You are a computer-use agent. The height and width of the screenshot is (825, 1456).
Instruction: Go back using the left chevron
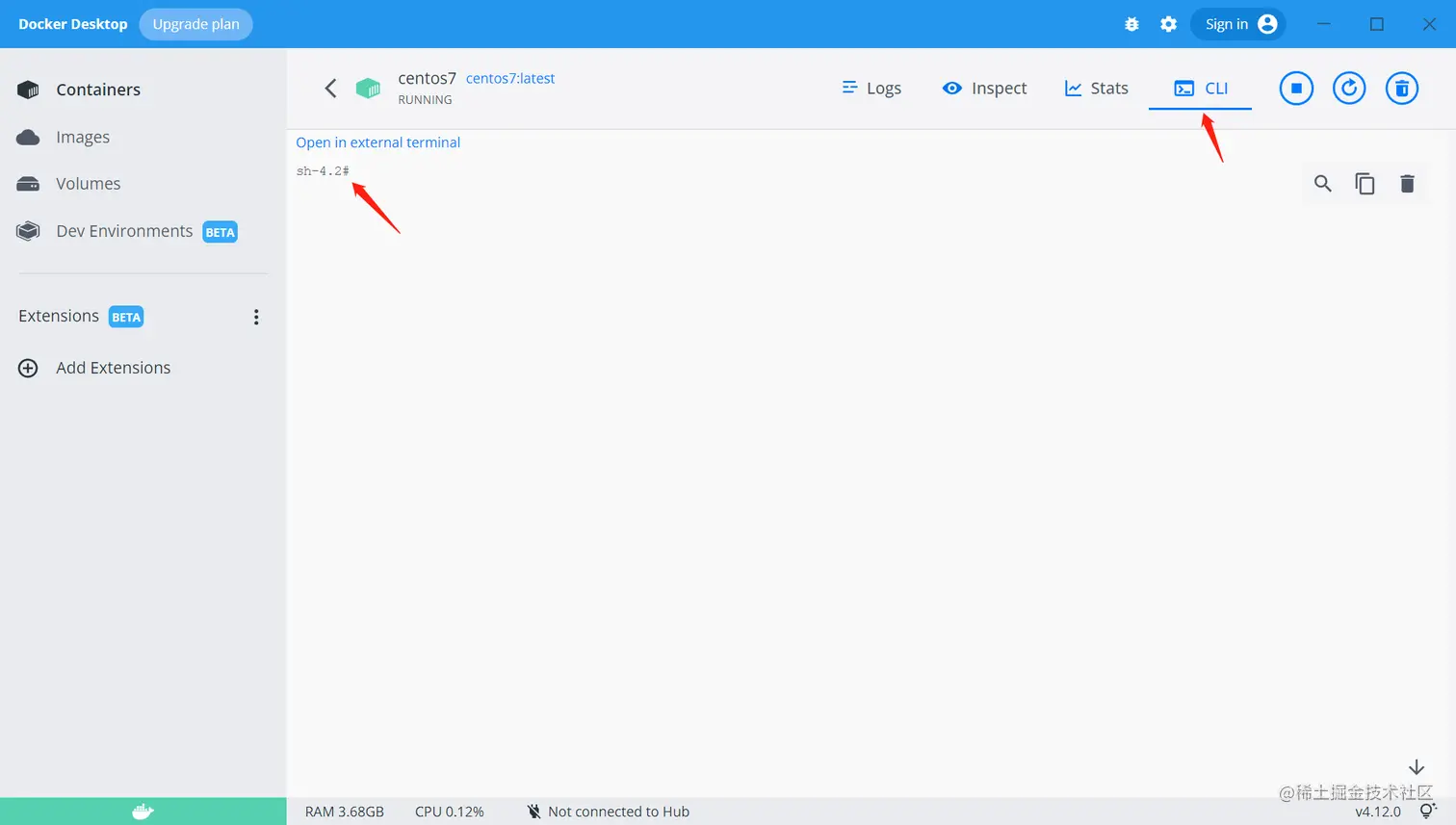(330, 89)
